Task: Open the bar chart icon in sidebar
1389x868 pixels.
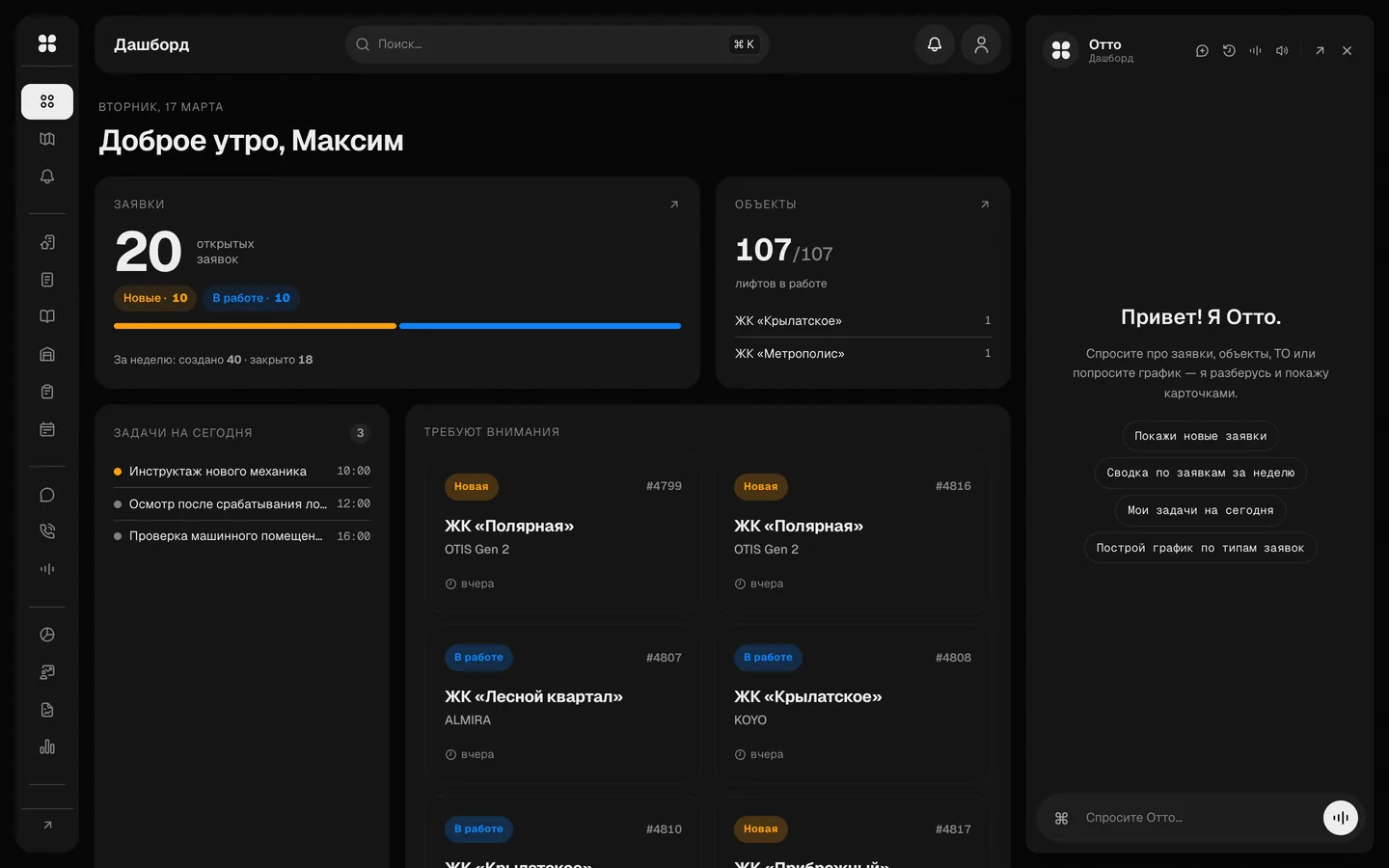Action: click(x=47, y=746)
